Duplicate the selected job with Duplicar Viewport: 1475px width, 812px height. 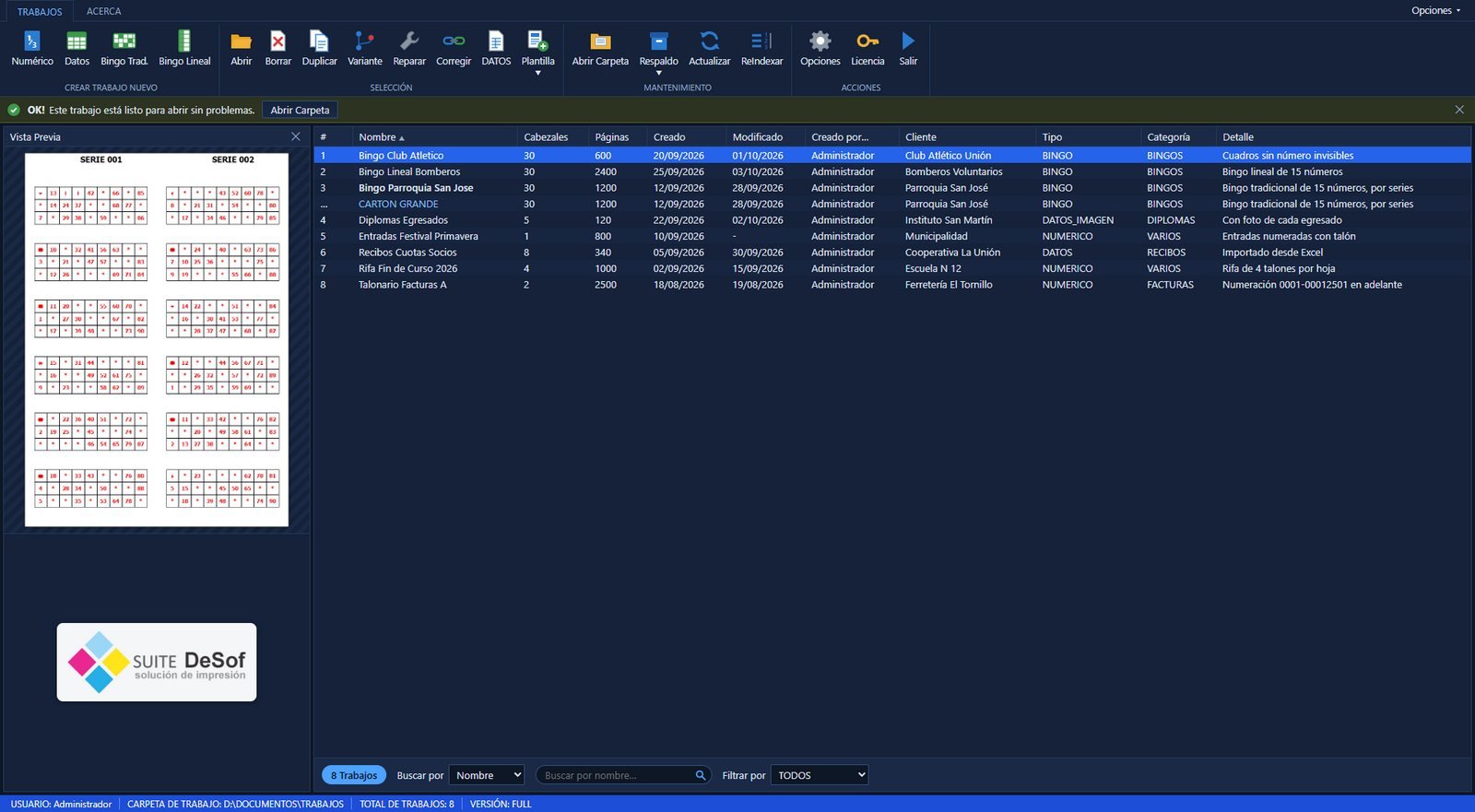(319, 48)
